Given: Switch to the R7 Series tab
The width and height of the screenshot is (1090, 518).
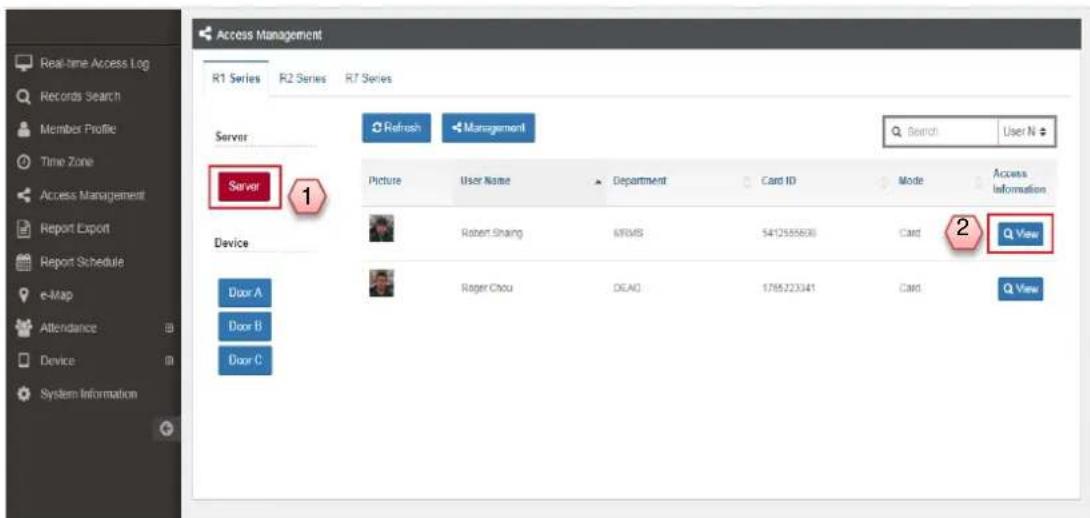Looking at the screenshot, I should coord(368,79).
